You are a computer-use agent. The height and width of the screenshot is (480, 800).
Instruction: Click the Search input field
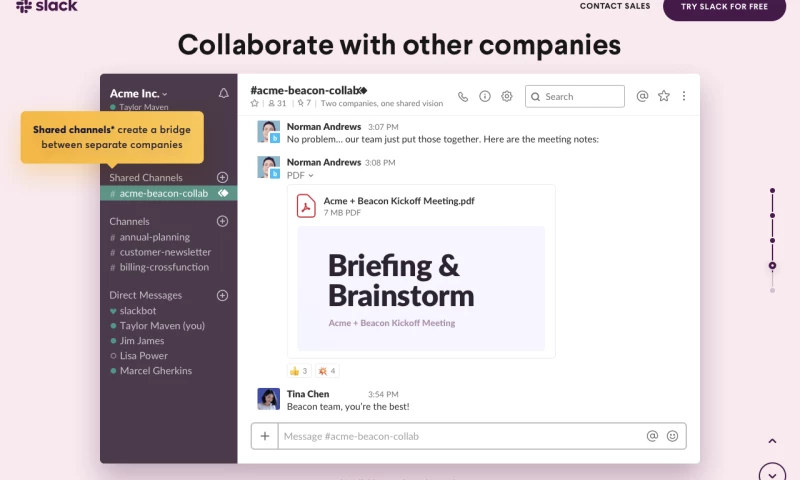575,97
